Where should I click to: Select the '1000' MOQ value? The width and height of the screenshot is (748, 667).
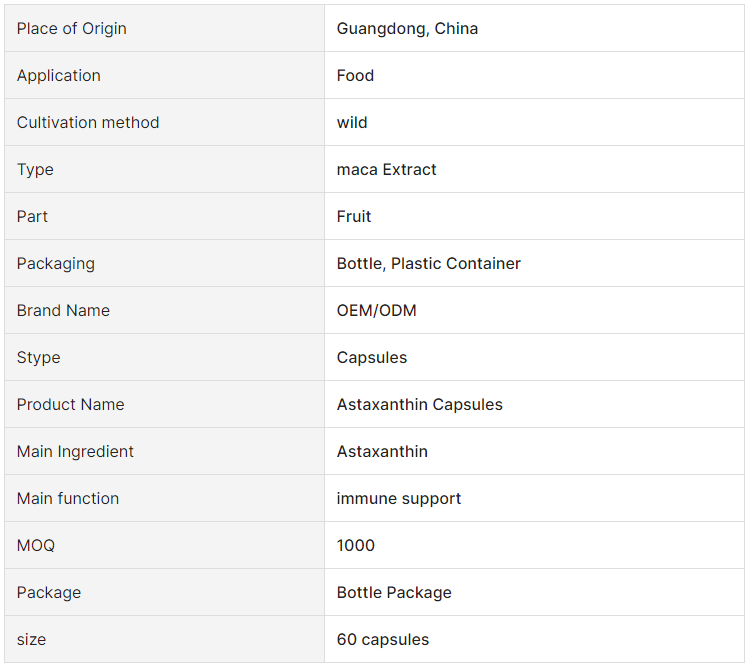point(355,545)
